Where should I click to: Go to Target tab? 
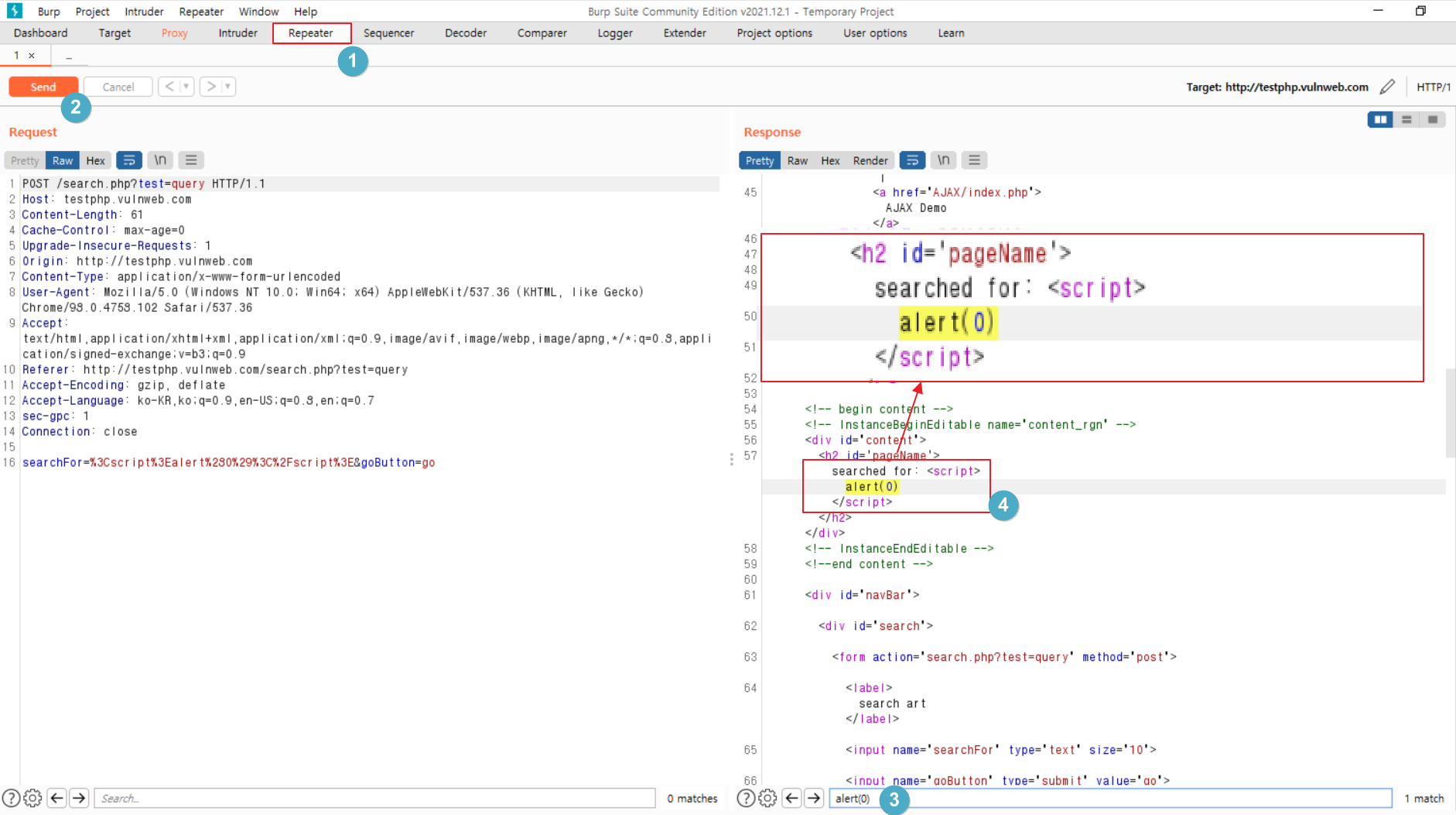[x=114, y=33]
